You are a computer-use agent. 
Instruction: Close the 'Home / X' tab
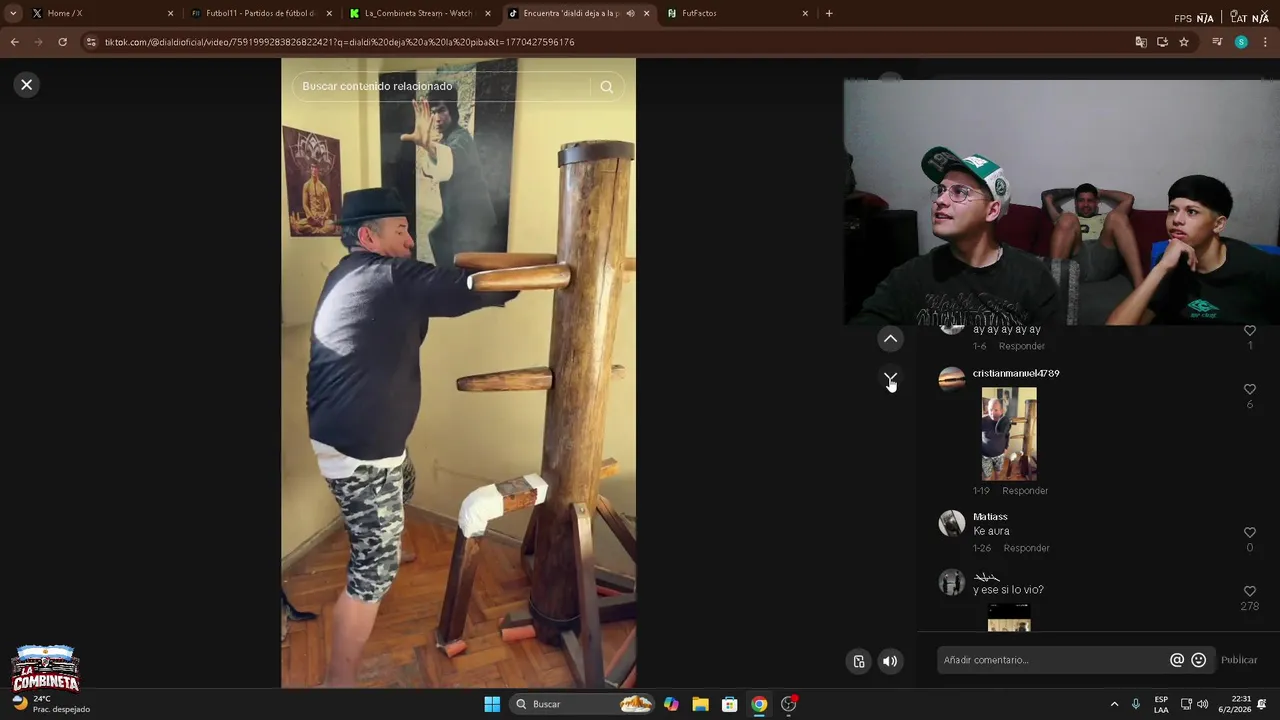[x=170, y=13]
